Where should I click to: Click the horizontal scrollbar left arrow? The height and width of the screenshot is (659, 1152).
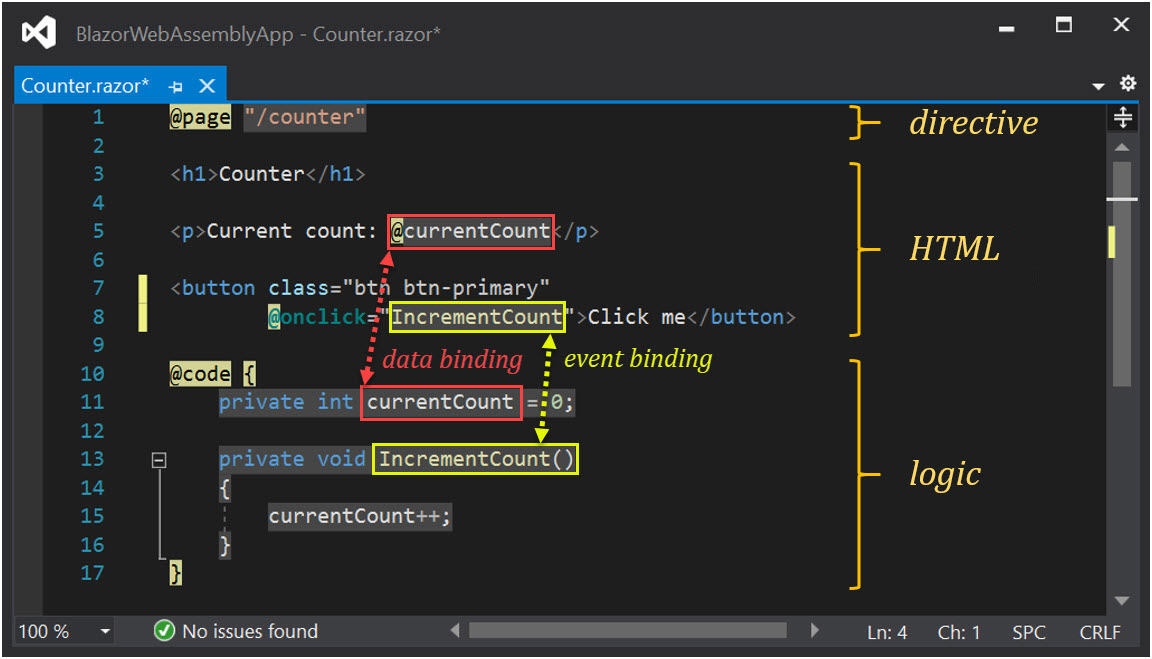[455, 631]
